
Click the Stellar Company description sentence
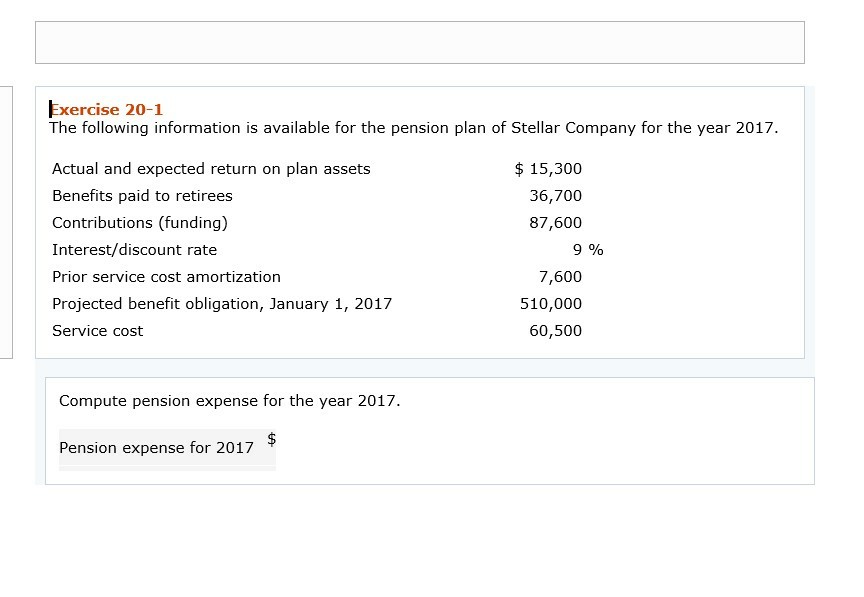[x=413, y=128]
